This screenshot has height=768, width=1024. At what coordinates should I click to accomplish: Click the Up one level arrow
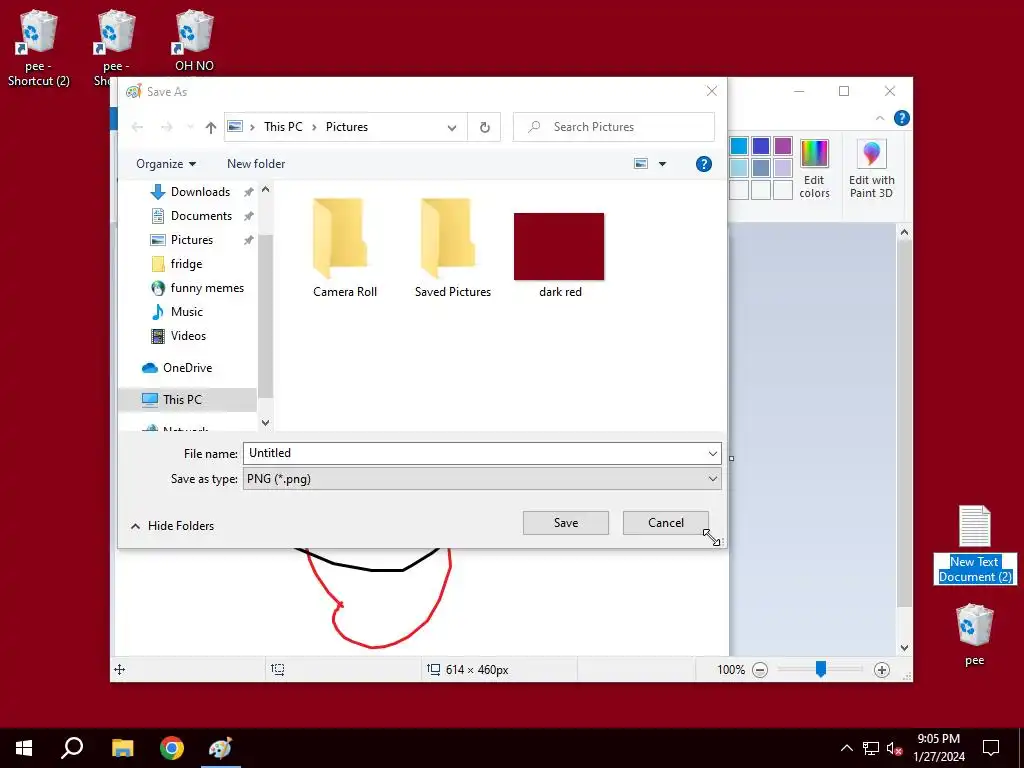tap(210, 127)
